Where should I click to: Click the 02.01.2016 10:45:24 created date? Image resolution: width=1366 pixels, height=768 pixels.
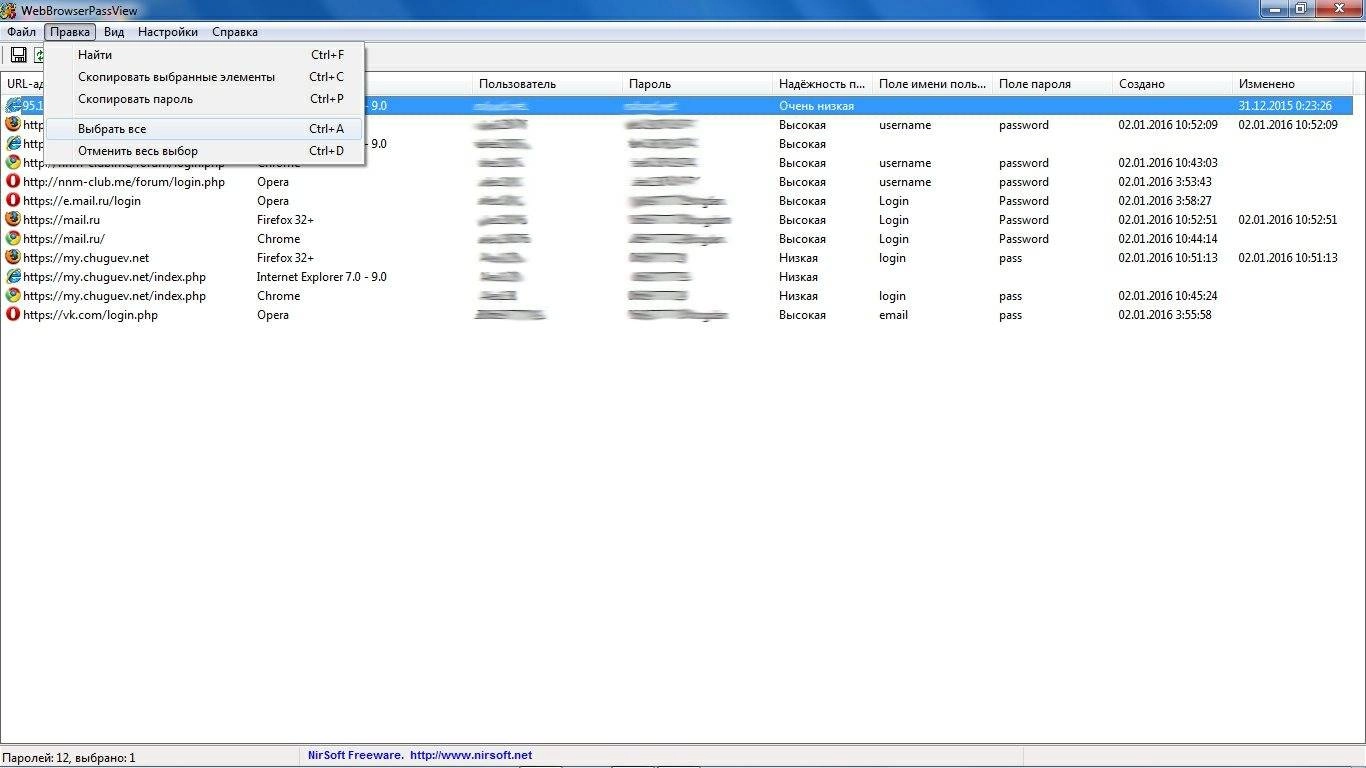(1168, 296)
